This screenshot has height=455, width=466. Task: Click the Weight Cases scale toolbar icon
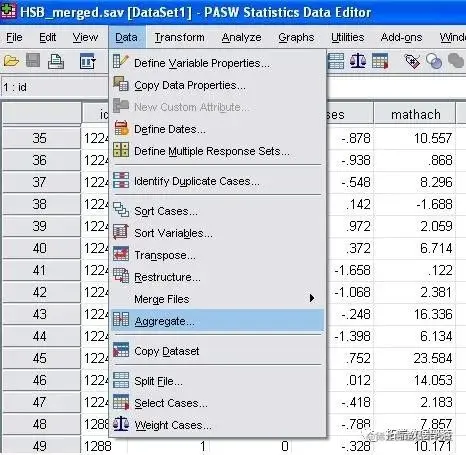[358, 61]
